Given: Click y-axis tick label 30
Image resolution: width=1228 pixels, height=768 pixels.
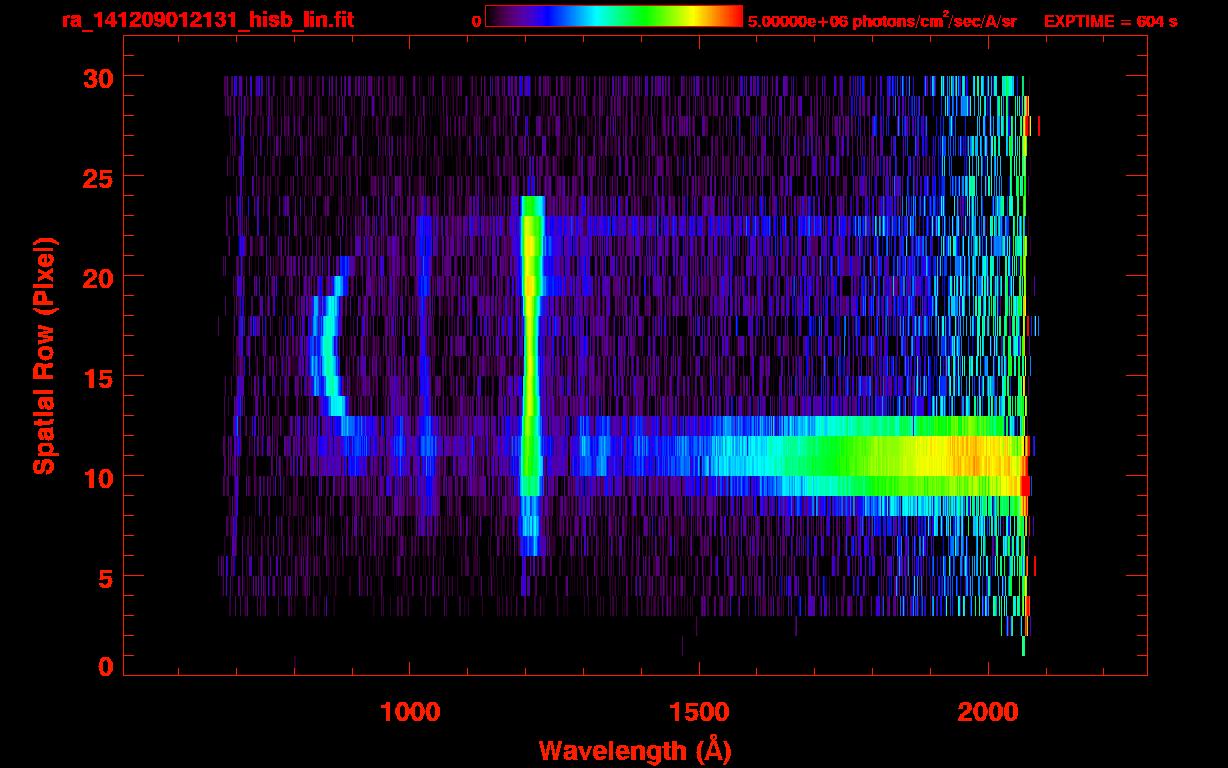Looking at the screenshot, I should [96, 77].
